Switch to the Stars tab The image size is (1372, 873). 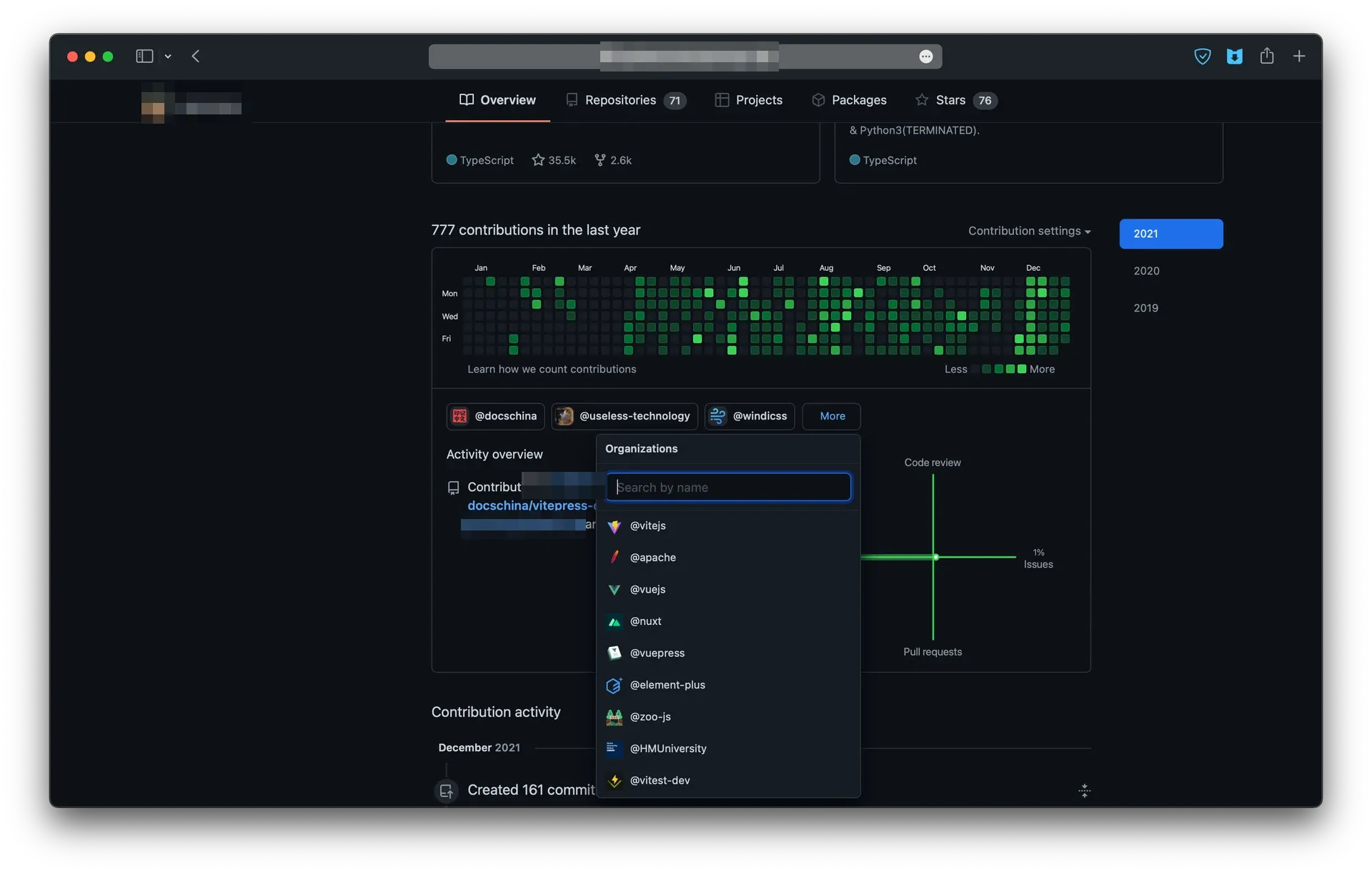[956, 100]
